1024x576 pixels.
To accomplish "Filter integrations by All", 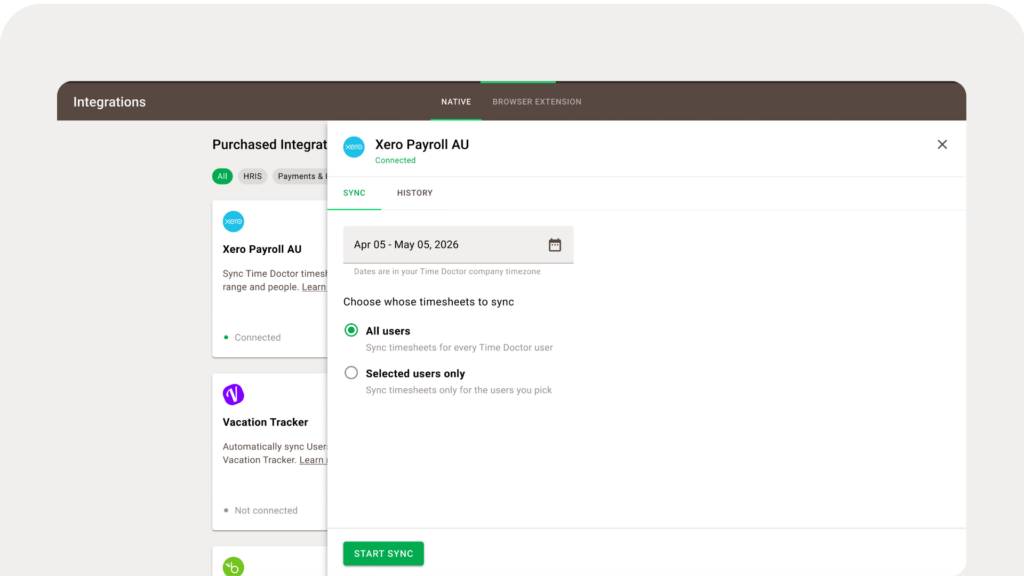I will [x=222, y=176].
